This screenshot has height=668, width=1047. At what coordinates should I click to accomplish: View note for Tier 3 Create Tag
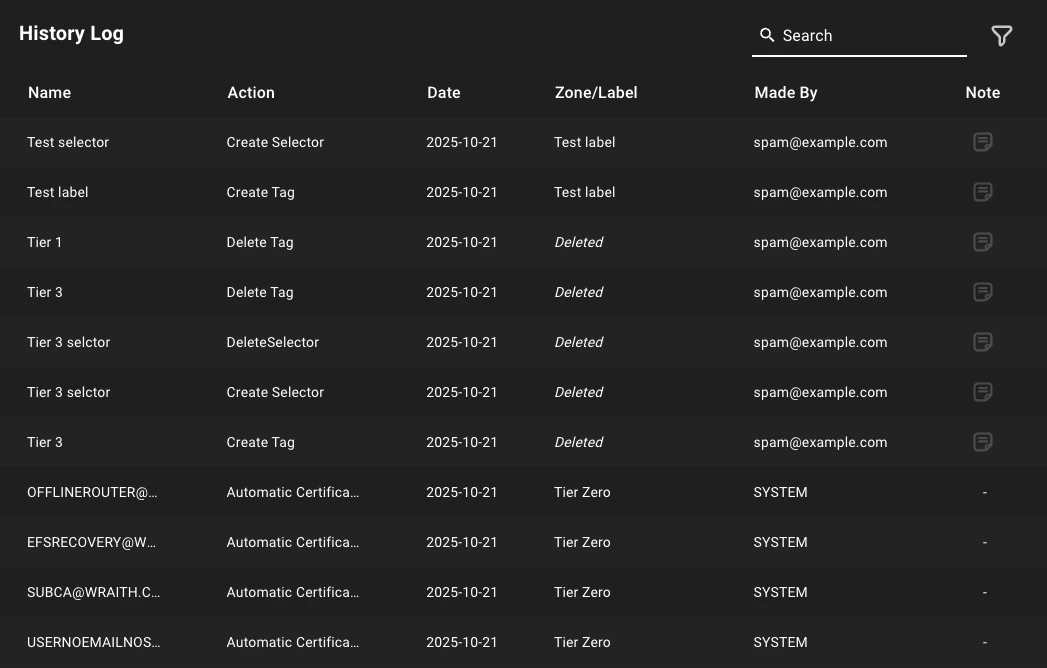[x=983, y=442]
